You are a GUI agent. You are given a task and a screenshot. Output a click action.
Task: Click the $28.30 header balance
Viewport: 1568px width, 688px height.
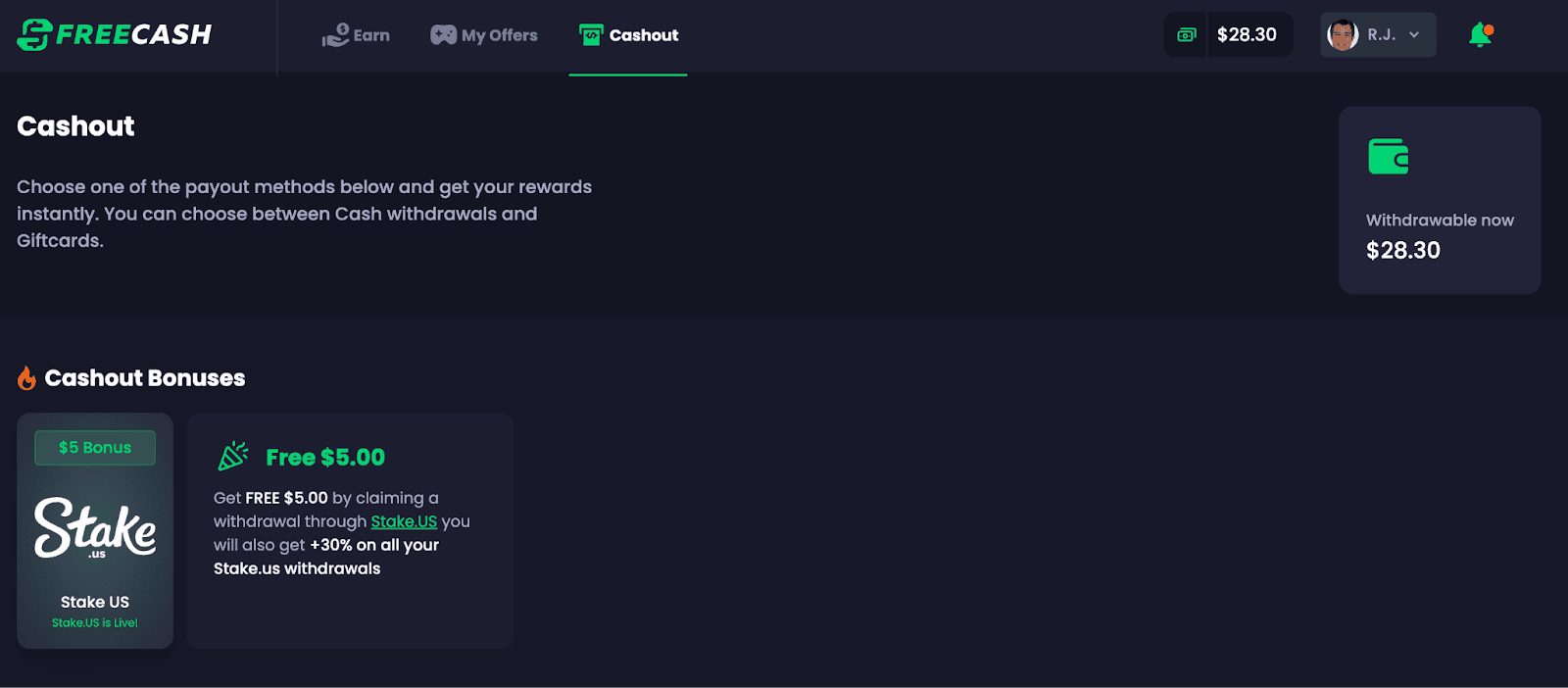click(1247, 35)
